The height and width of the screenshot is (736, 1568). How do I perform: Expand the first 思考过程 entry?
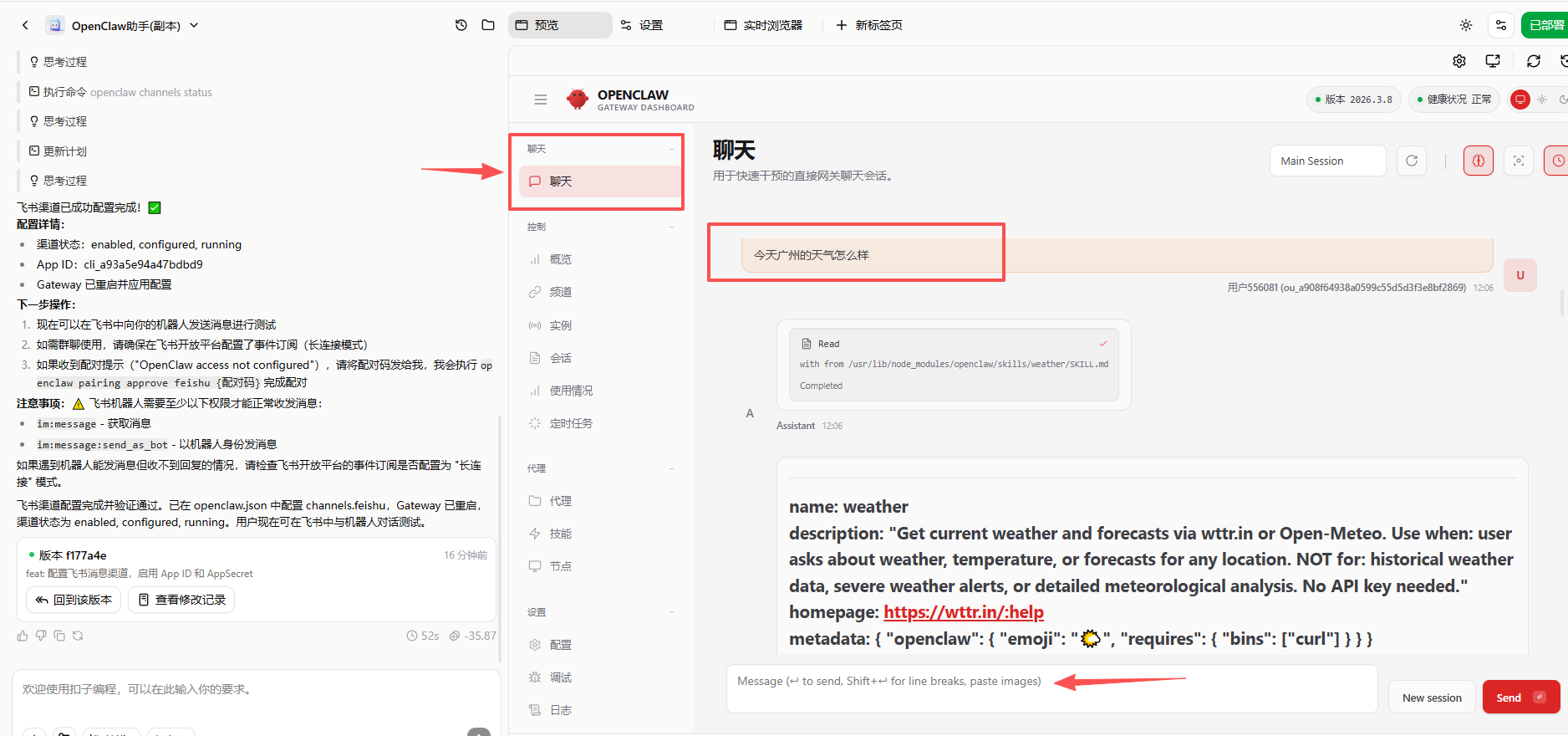(x=58, y=62)
